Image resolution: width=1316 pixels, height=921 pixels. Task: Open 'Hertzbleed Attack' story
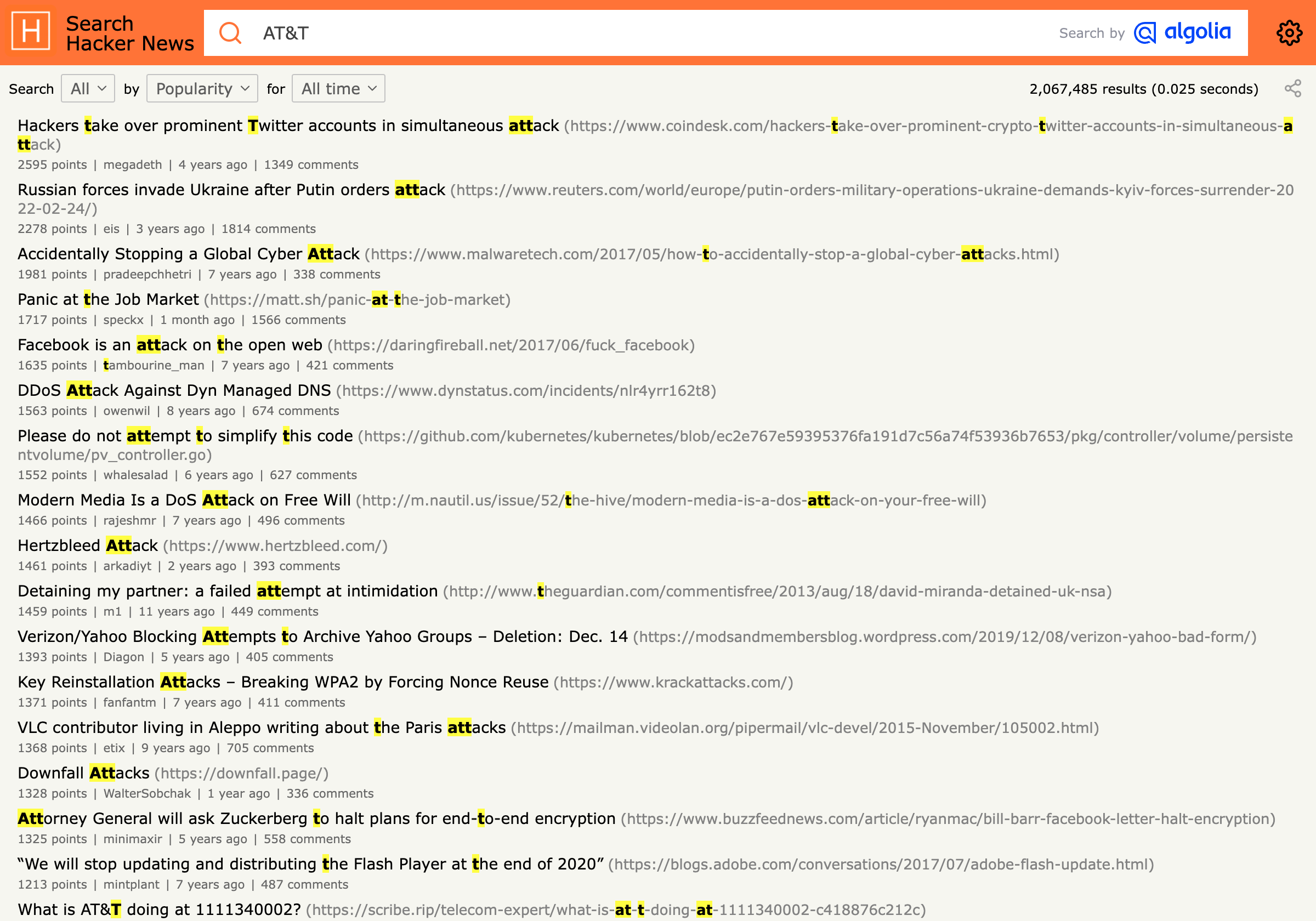coord(88,545)
